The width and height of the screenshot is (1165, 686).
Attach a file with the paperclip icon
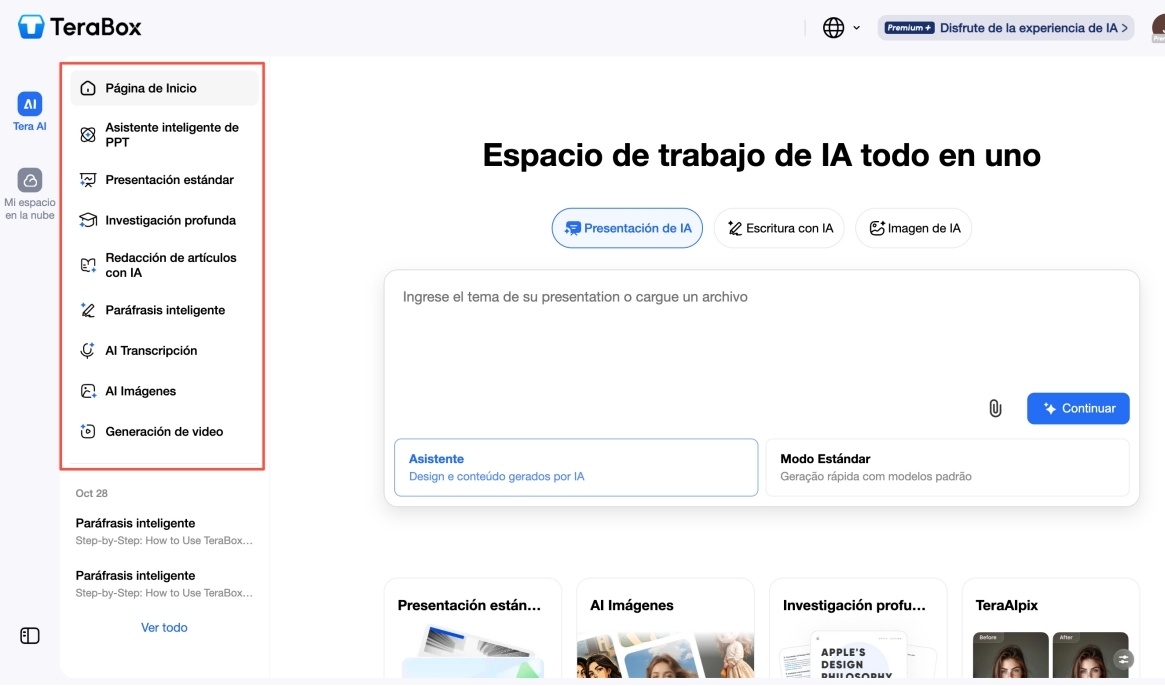click(995, 408)
